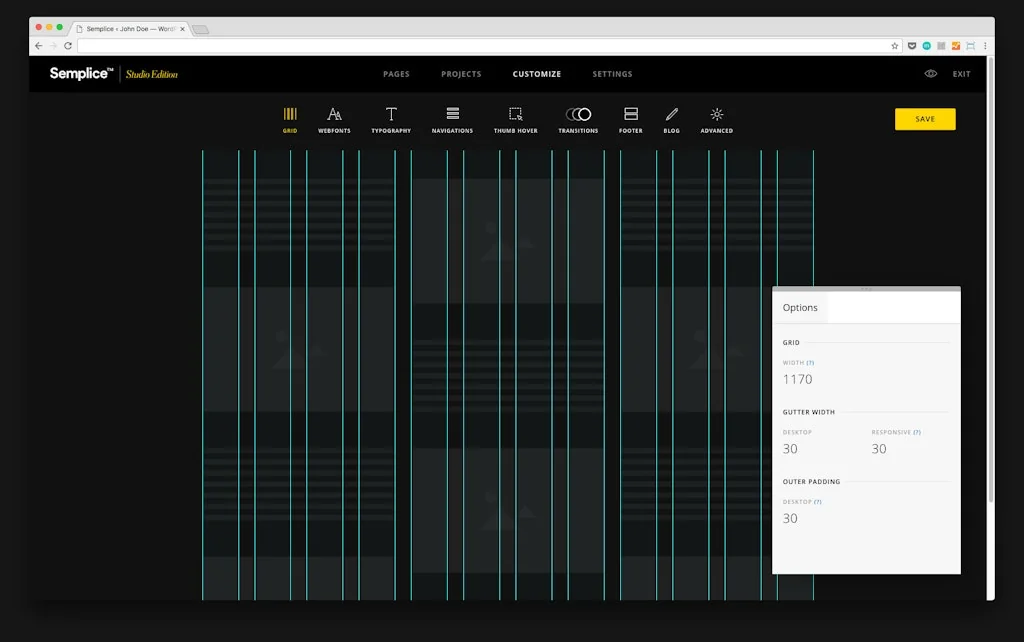Viewport: 1024px width, 642px height.
Task: Toggle the preview eye icon near Exit
Action: coord(930,73)
